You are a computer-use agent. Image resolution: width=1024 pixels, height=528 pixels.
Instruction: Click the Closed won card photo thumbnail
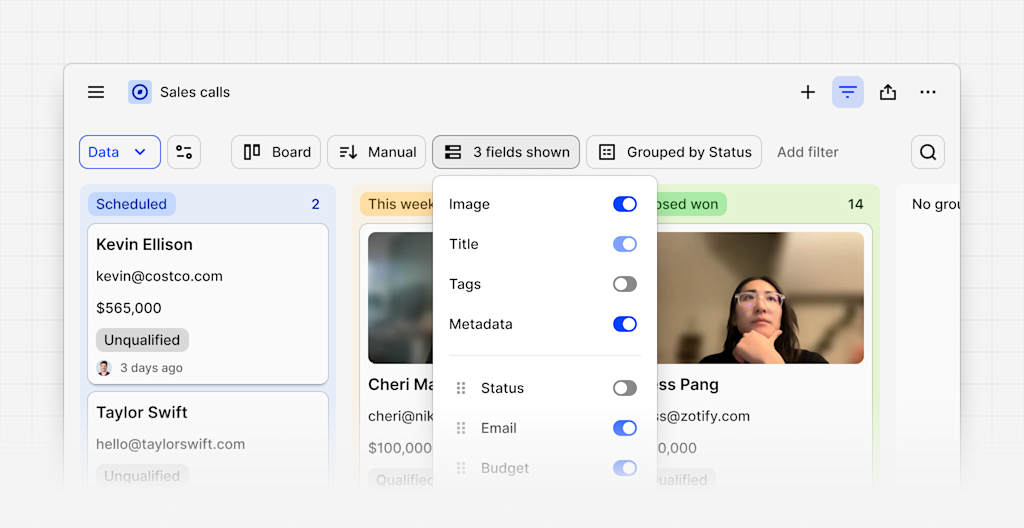pyautogui.click(x=760, y=298)
